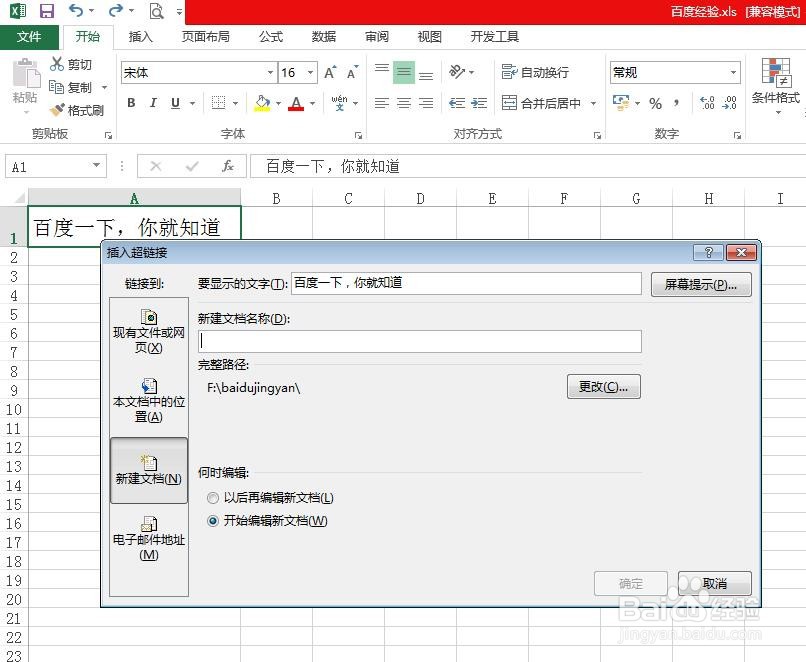Open the Font group dialog launcher
Screen dimensions: 806x662
[358, 135]
